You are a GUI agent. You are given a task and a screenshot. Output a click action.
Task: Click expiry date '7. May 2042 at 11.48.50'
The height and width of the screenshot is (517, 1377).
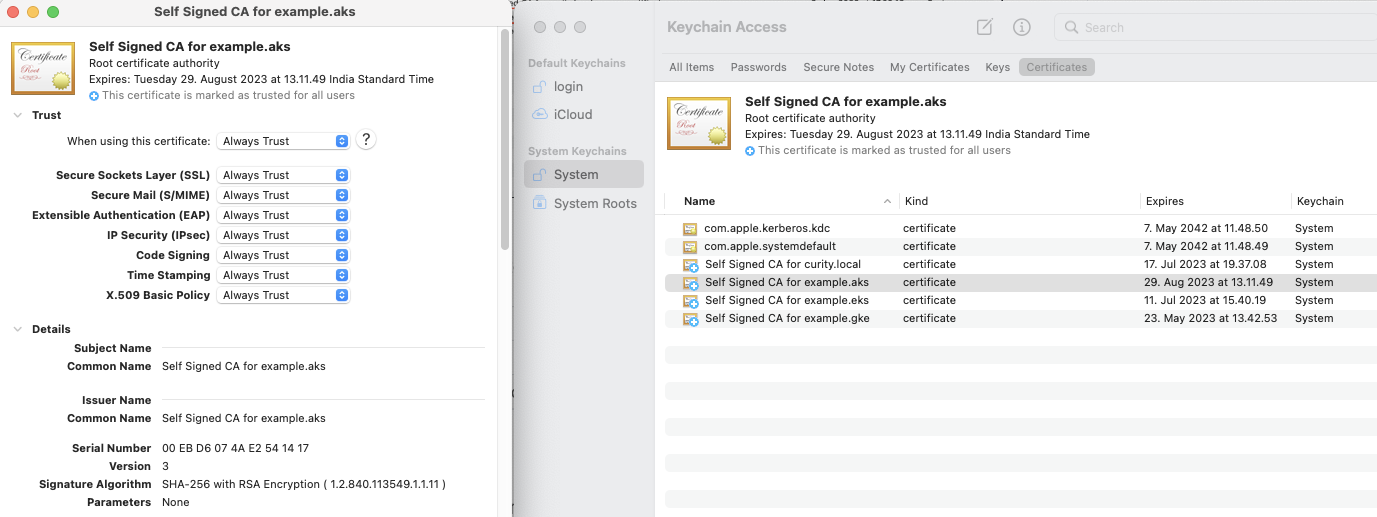tap(1205, 229)
